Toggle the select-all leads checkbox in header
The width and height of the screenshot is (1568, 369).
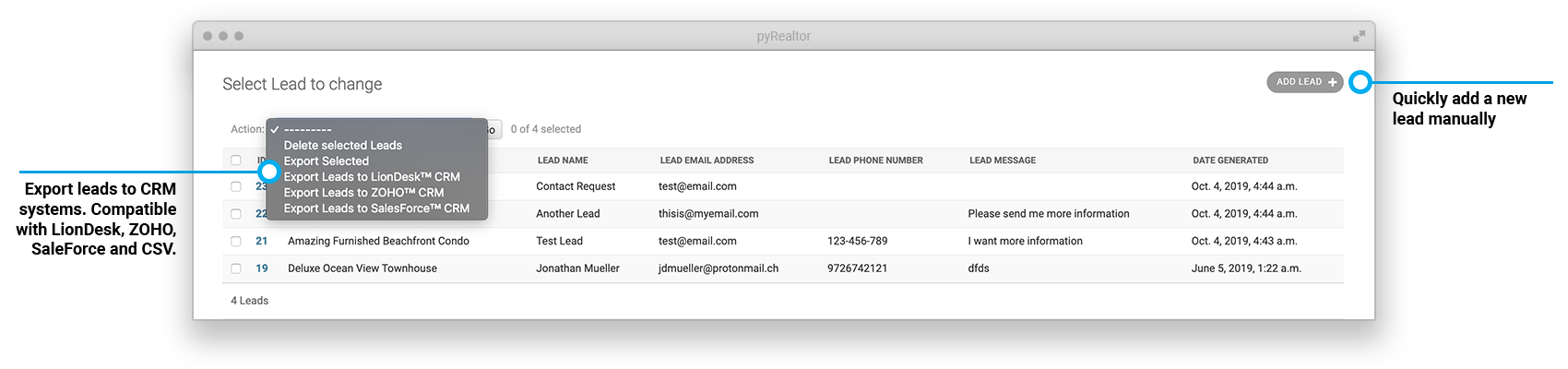236,161
